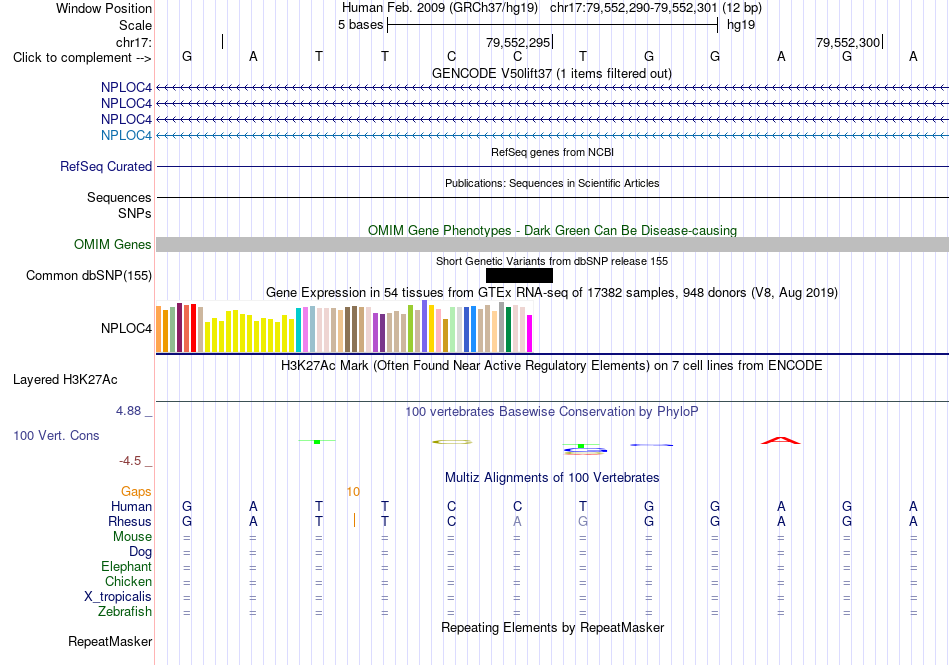Select the chr17: base position label
The width and height of the screenshot is (950, 665).
pyautogui.click(x=133, y=42)
